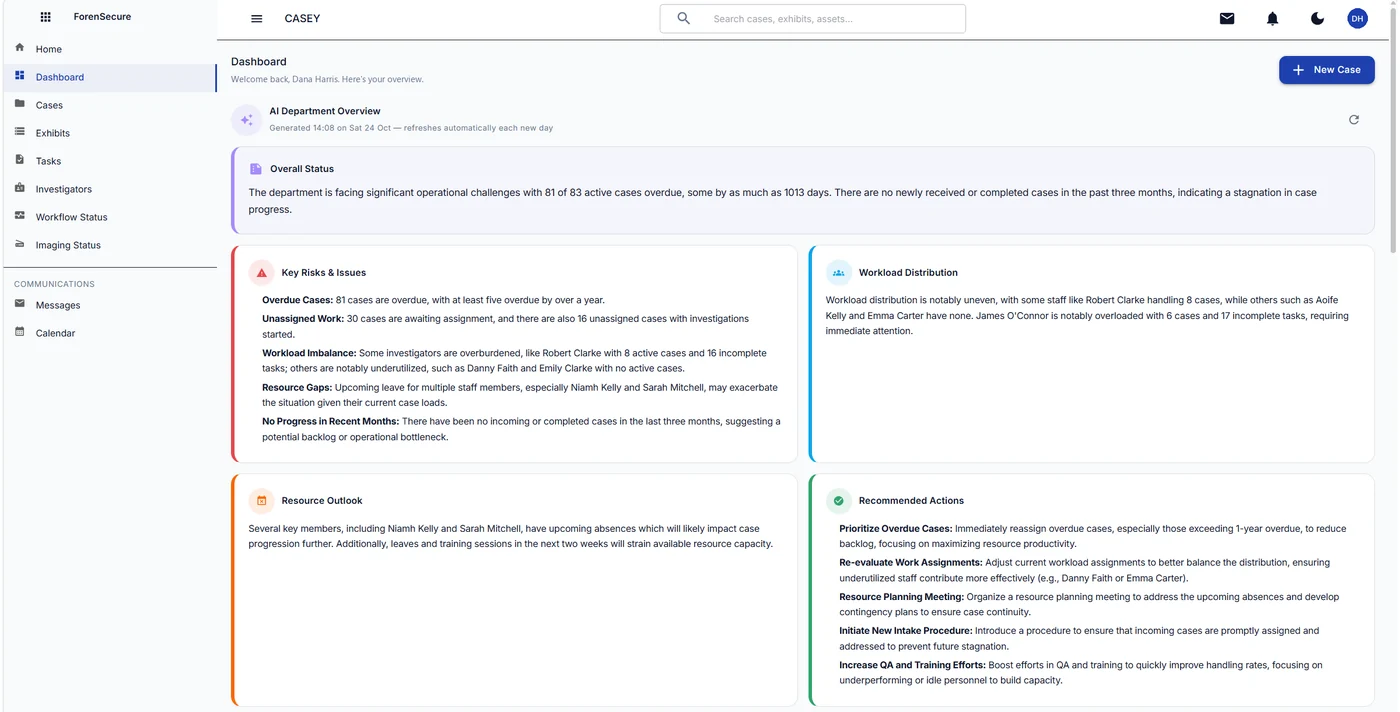
Task: Click the search magnifier icon
Action: pos(684,18)
